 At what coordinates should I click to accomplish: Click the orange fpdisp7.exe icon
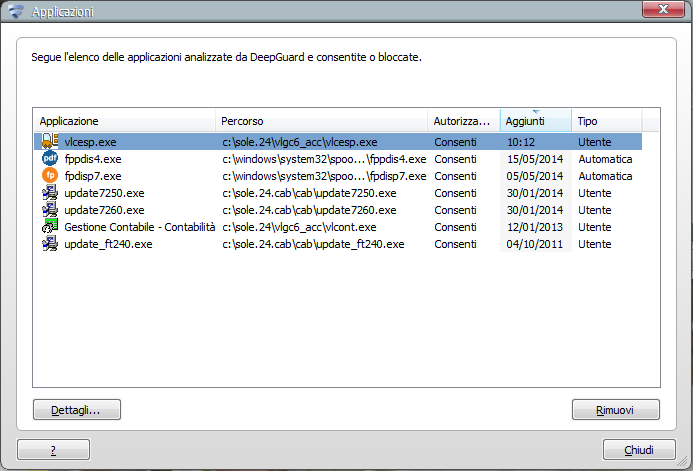coord(49,176)
